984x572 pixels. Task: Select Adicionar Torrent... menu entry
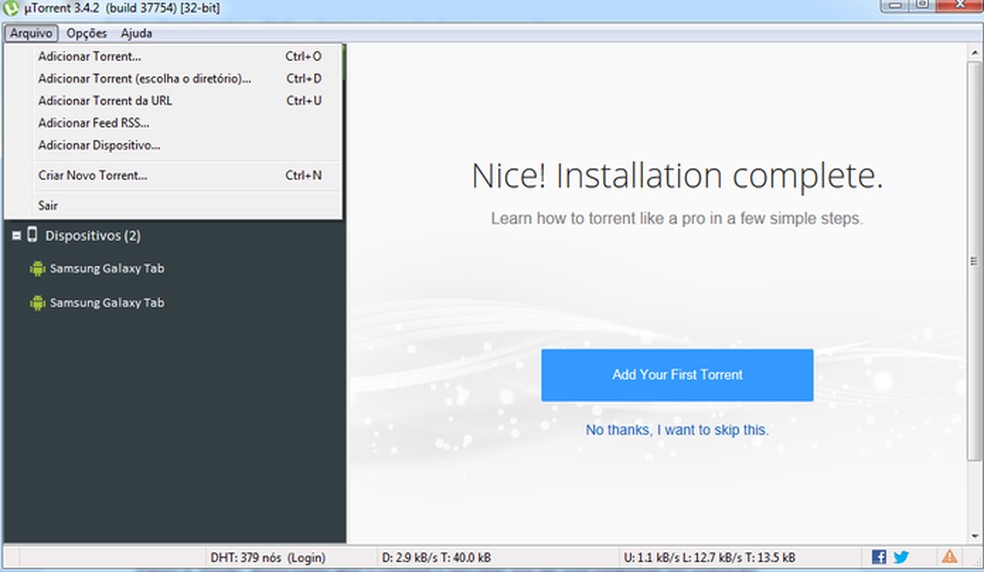click(173, 57)
